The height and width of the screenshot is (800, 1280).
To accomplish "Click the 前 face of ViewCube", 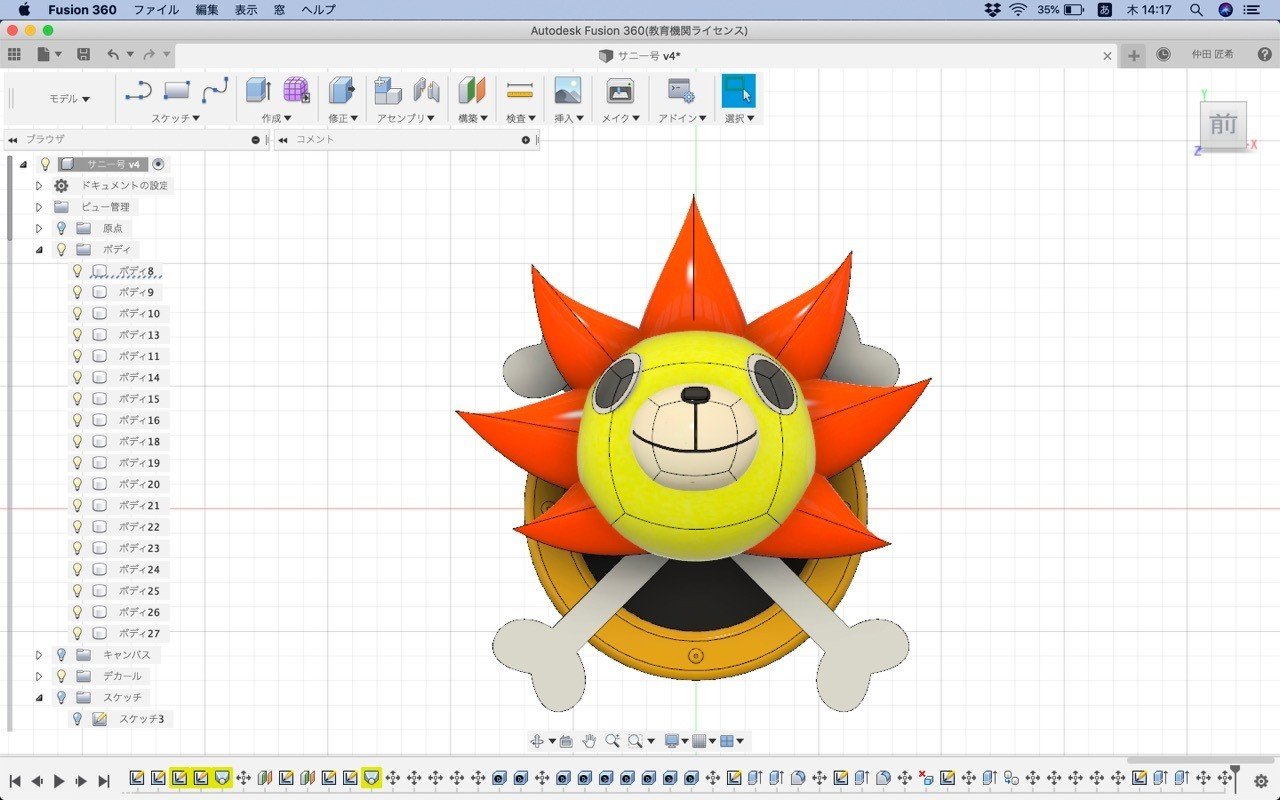I will [x=1222, y=124].
